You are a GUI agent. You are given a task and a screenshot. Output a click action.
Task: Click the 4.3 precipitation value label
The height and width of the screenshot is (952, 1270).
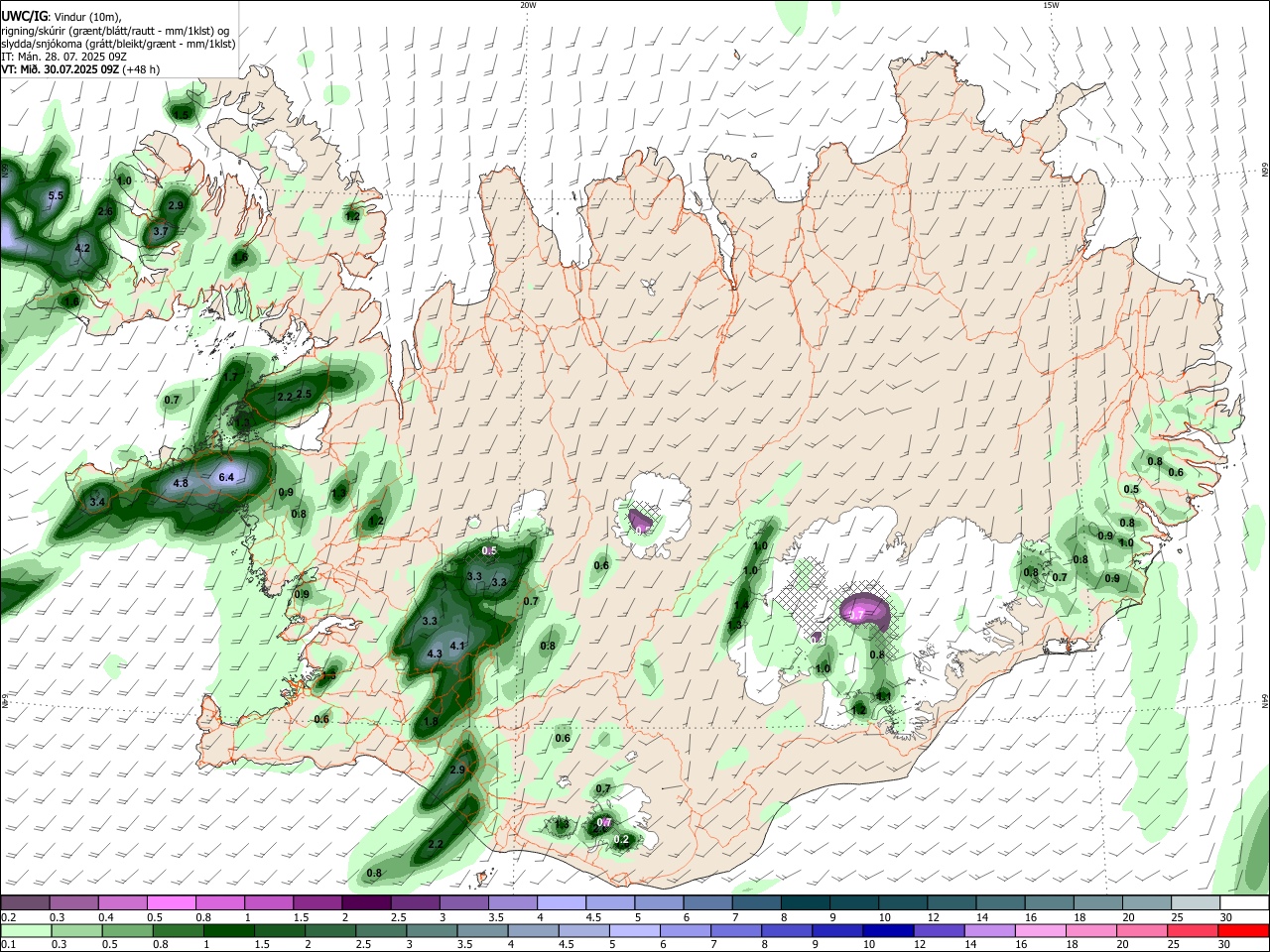pos(435,654)
